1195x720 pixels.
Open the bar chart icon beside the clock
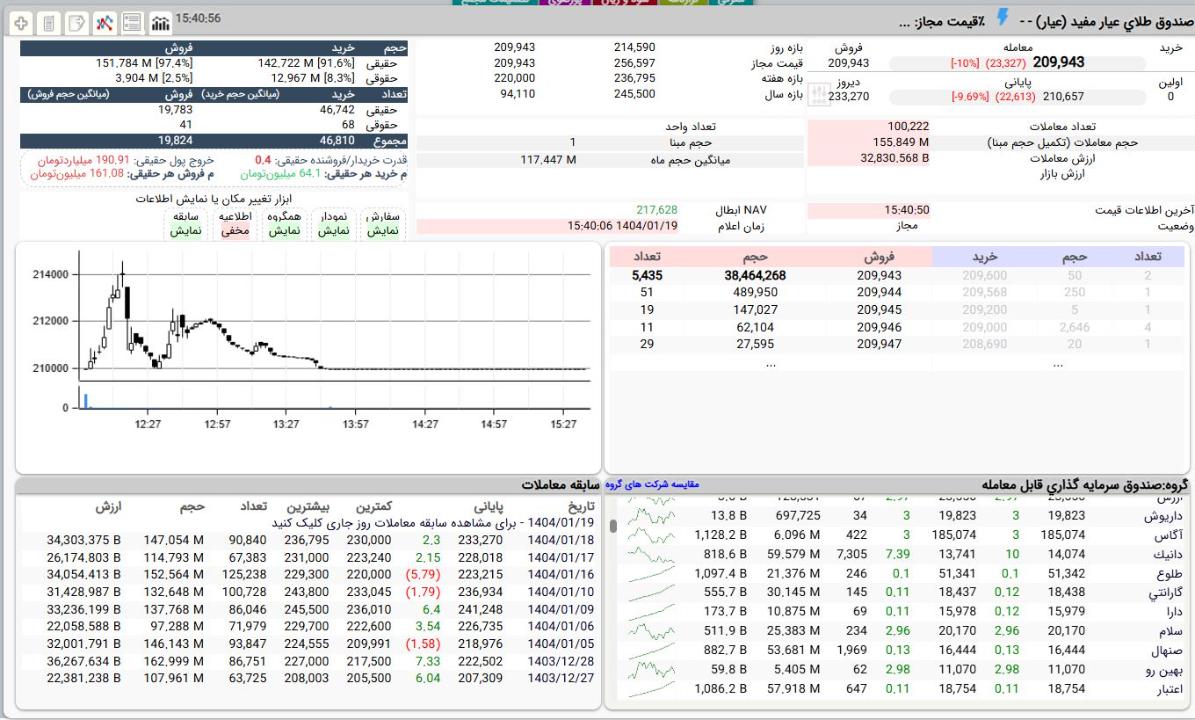click(160, 21)
